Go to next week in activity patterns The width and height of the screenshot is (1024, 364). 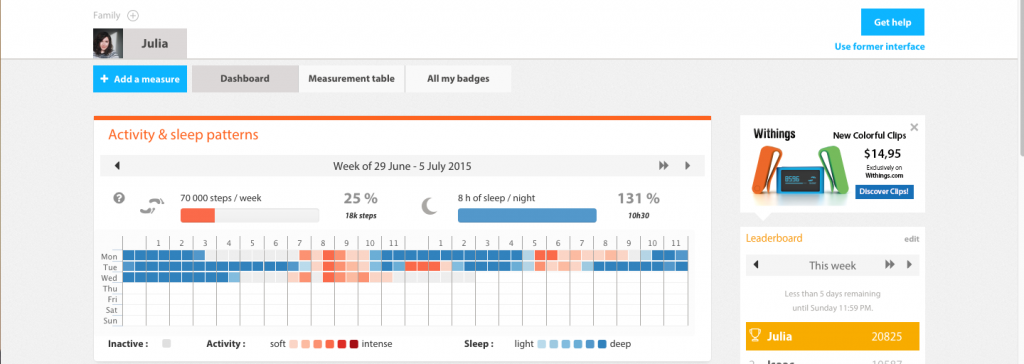(x=687, y=166)
